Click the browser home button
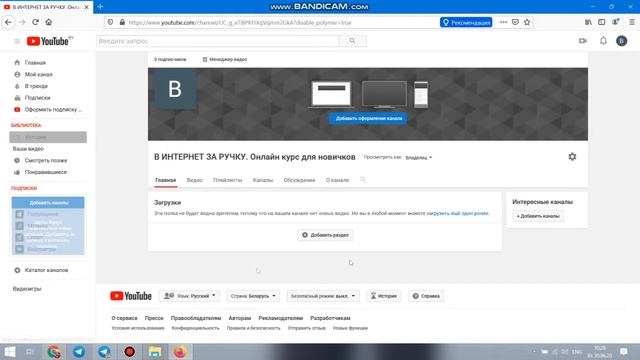Screen dimensions: 640x360 pyautogui.click(x=49, y=22)
